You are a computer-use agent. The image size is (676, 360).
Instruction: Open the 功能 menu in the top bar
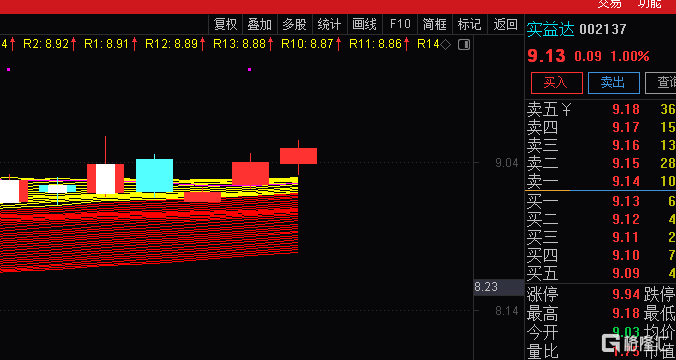pyautogui.click(x=650, y=4)
